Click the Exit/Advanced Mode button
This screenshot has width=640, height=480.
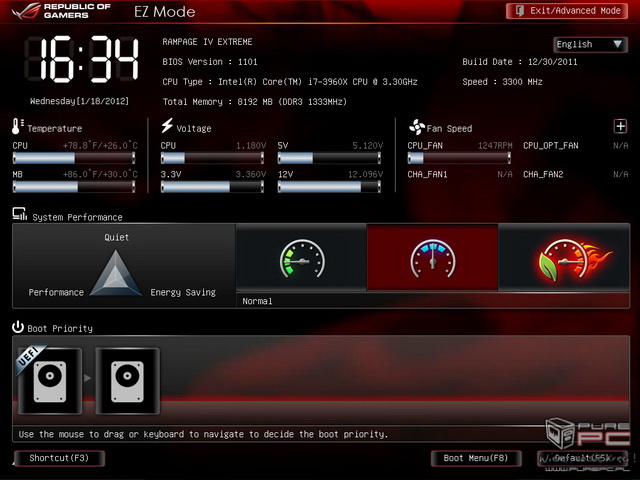[x=567, y=11]
